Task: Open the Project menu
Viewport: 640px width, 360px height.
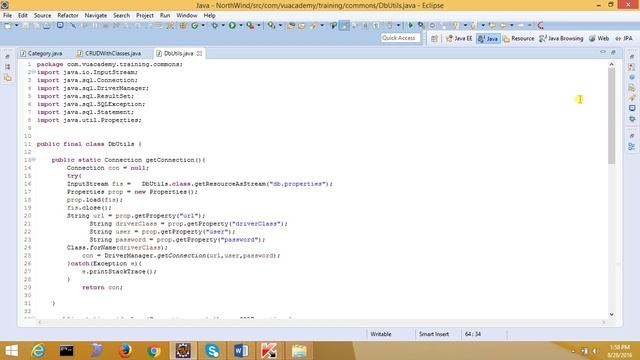Action: 144,15
